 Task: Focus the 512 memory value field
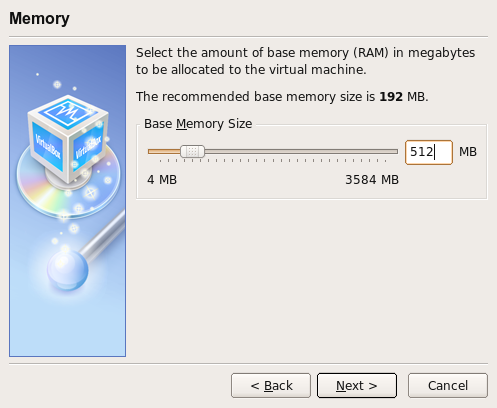(429, 152)
